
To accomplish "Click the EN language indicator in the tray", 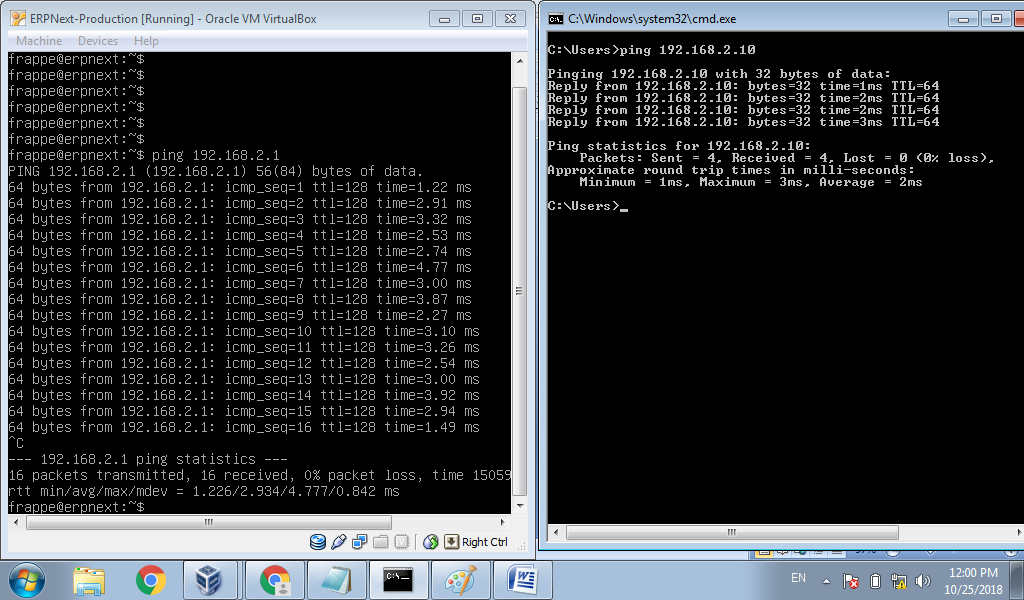I will point(798,578).
